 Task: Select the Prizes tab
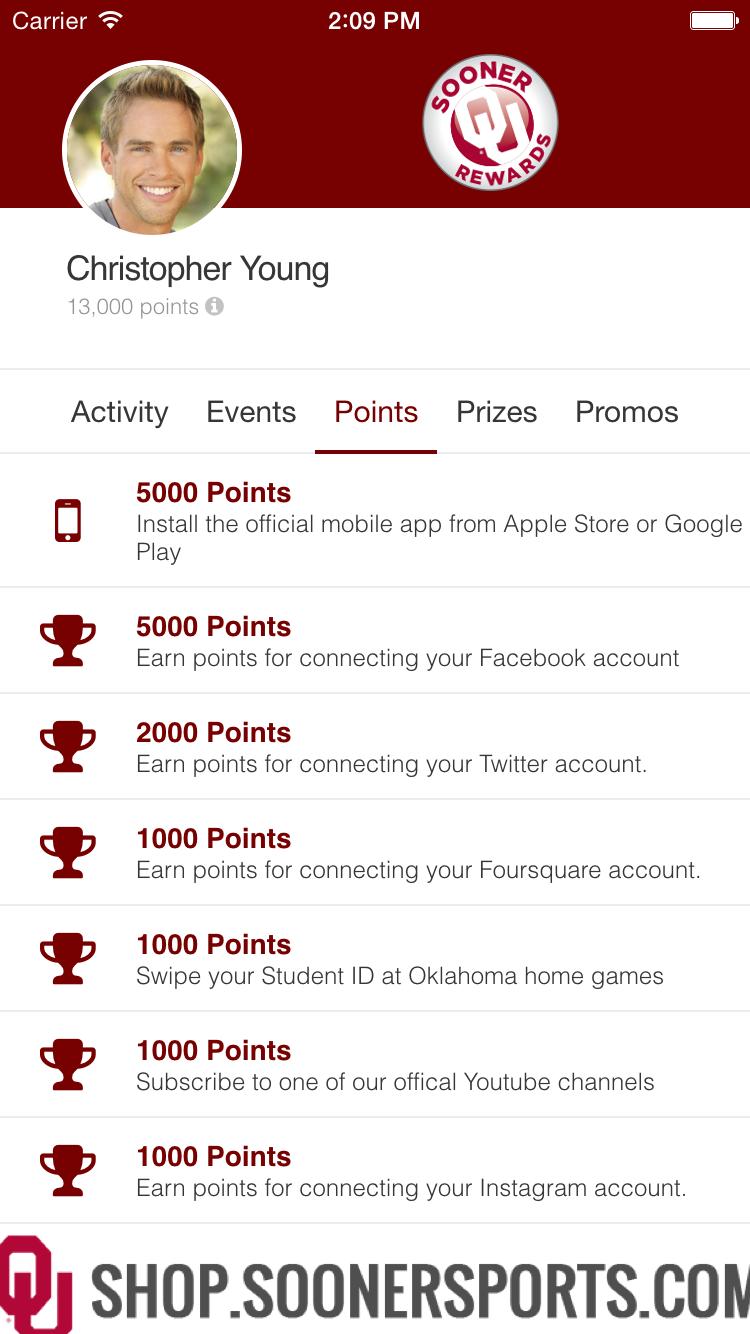497,412
